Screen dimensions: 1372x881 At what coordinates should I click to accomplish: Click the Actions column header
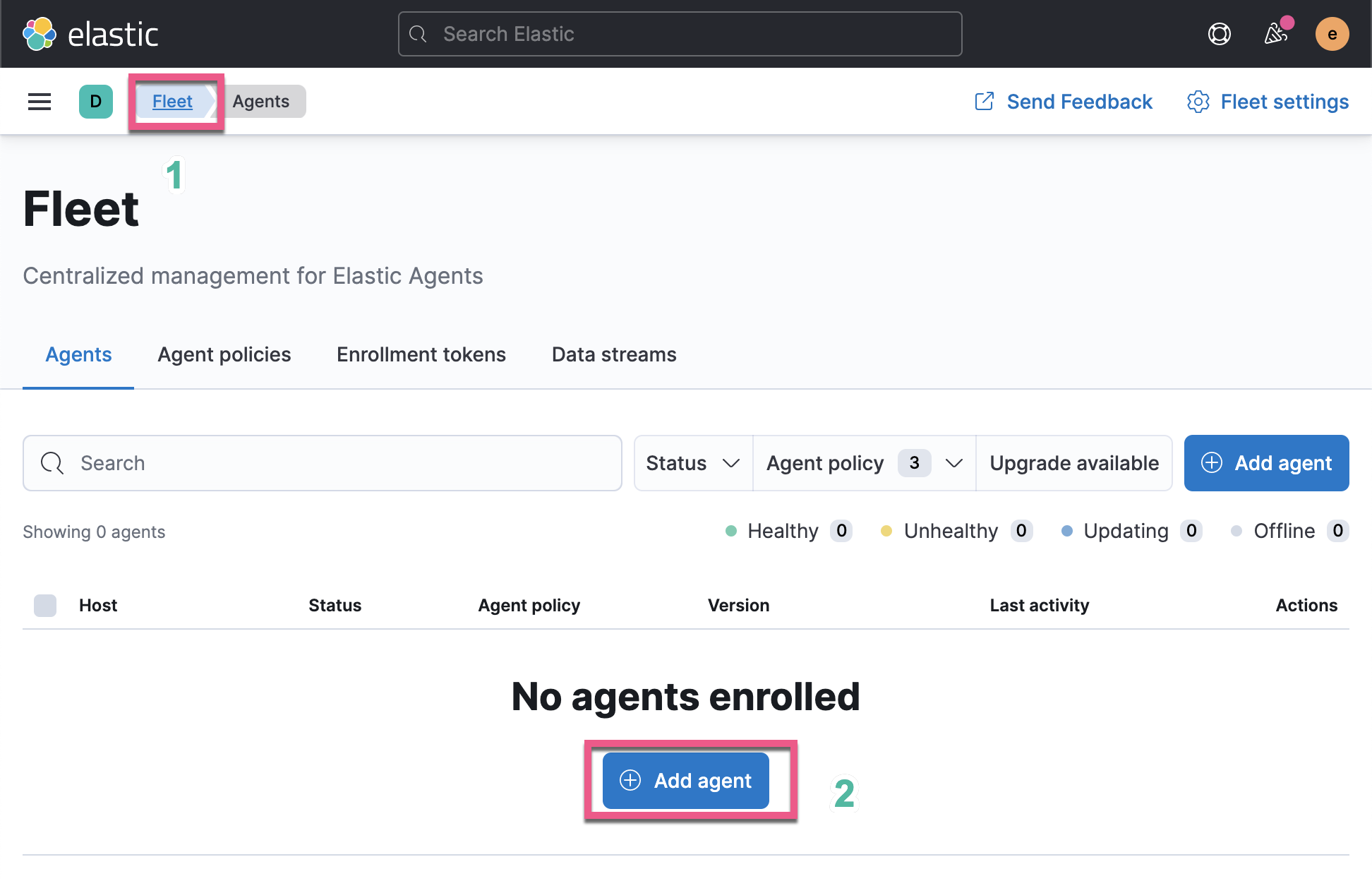coord(1306,605)
